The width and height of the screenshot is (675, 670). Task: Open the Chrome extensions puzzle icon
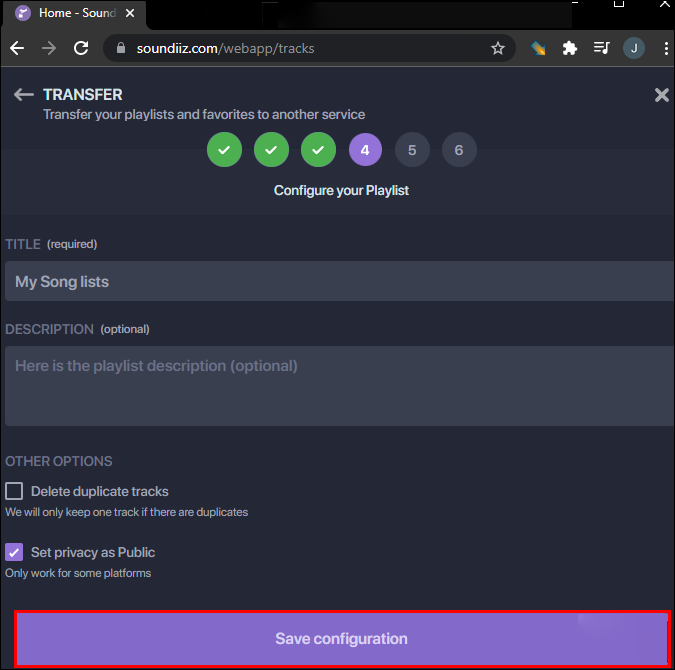pyautogui.click(x=570, y=48)
